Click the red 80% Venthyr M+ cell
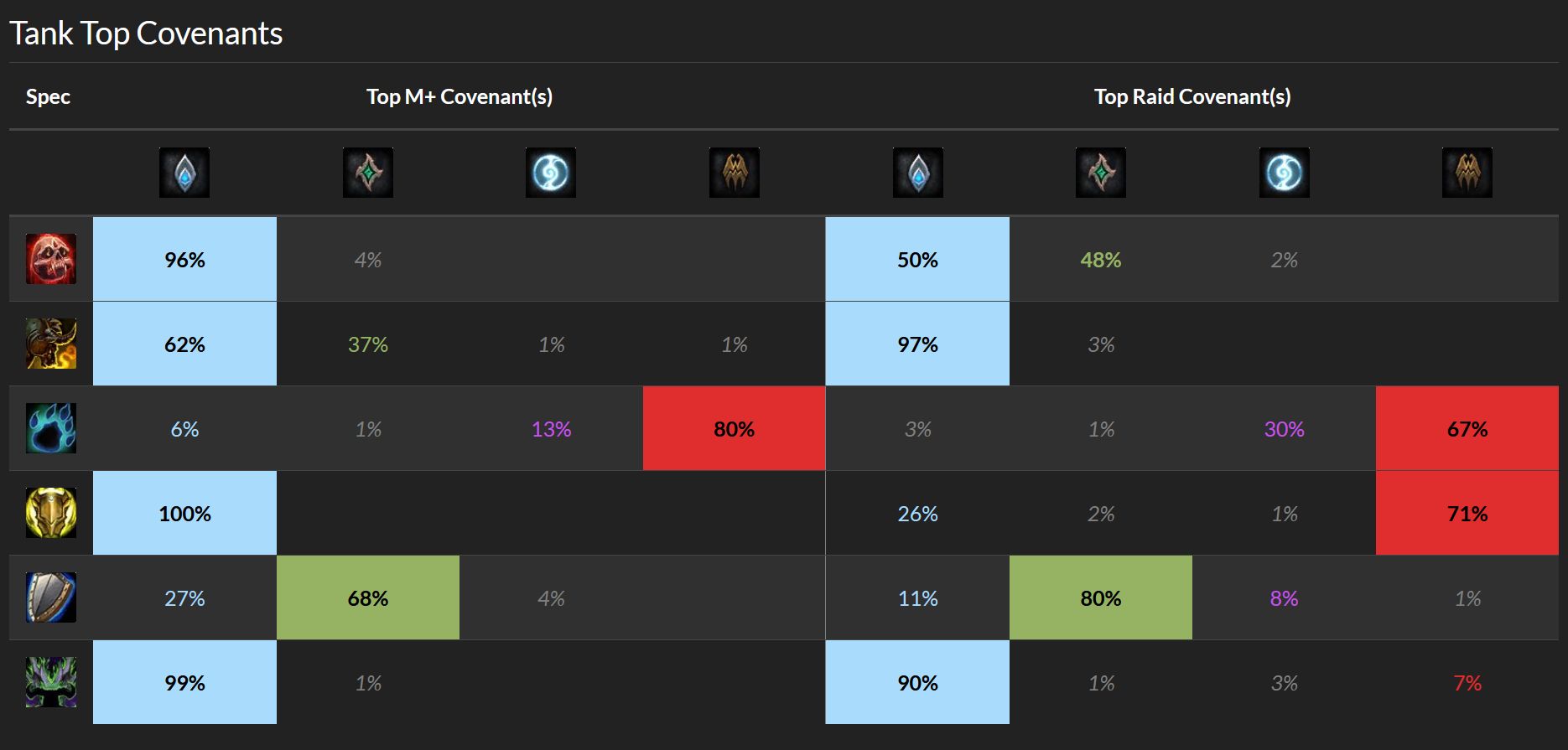Image resolution: width=1568 pixels, height=750 pixels. (734, 428)
